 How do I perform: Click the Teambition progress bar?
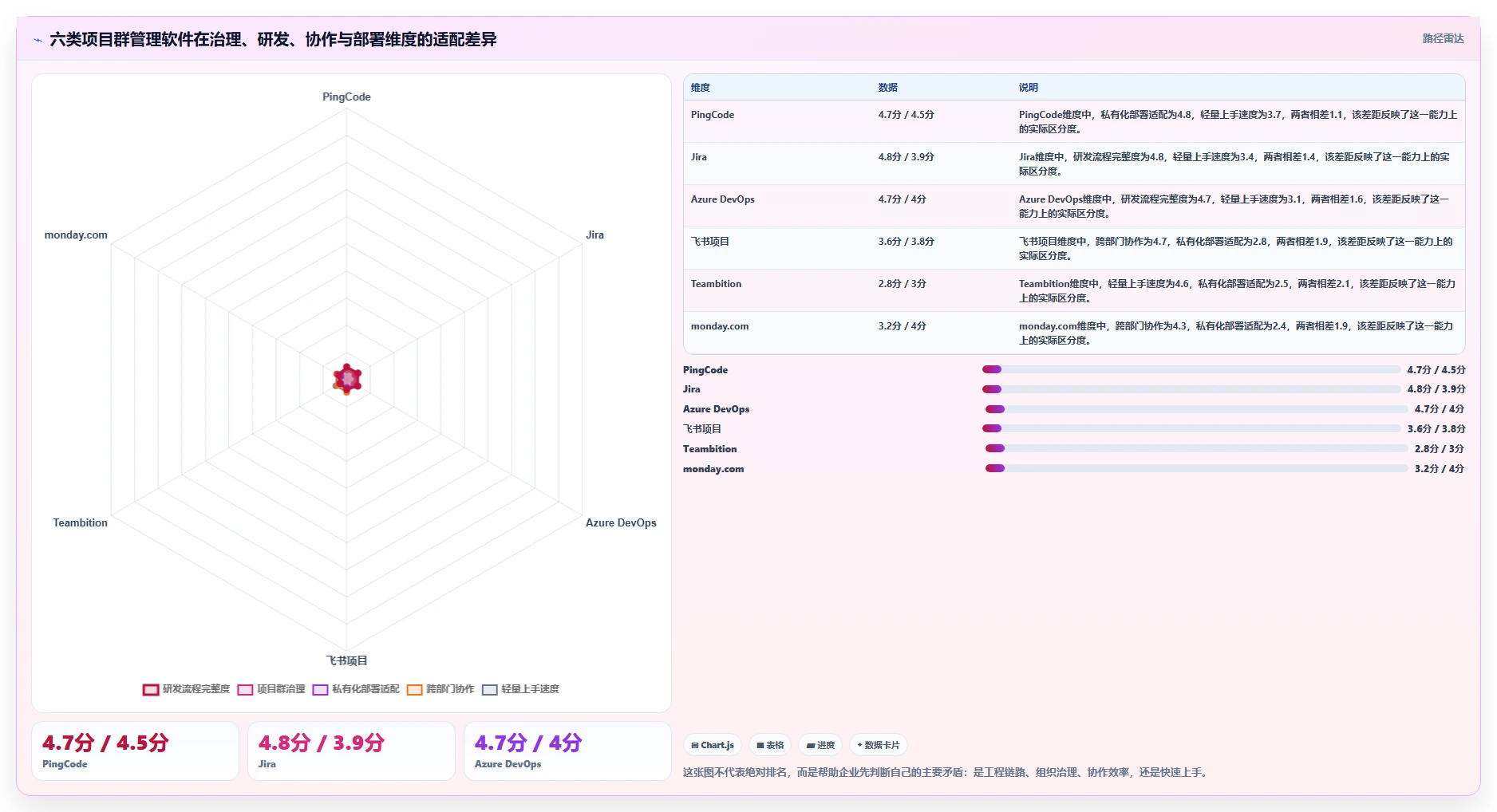click(x=1196, y=448)
